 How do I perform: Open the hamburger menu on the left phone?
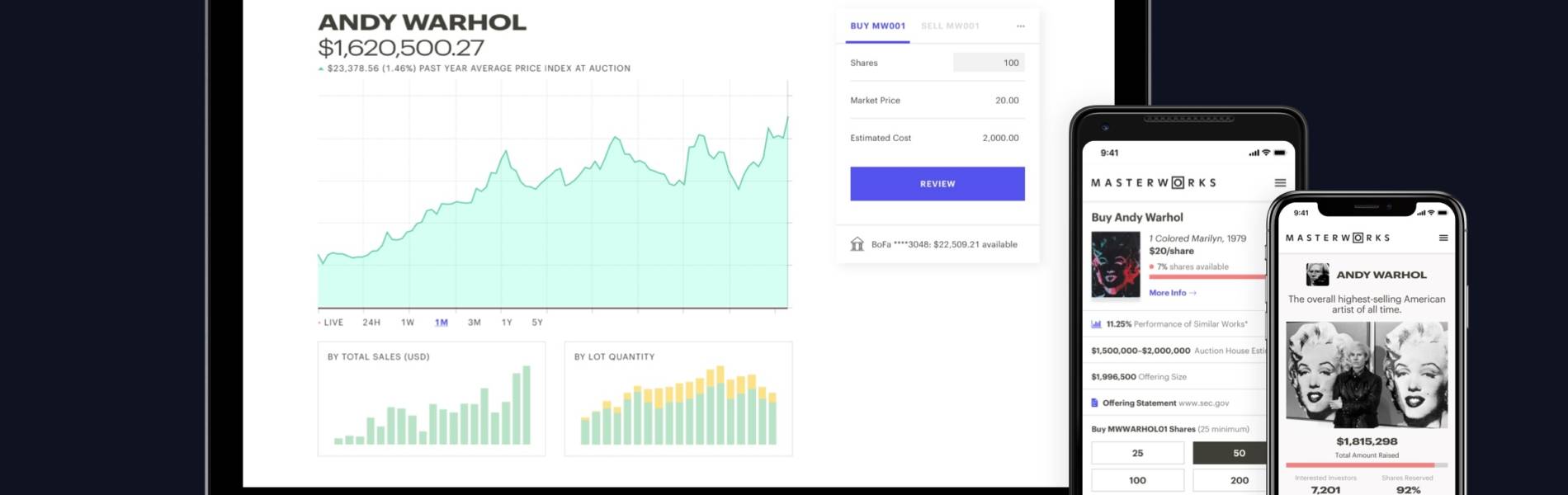point(1280,183)
